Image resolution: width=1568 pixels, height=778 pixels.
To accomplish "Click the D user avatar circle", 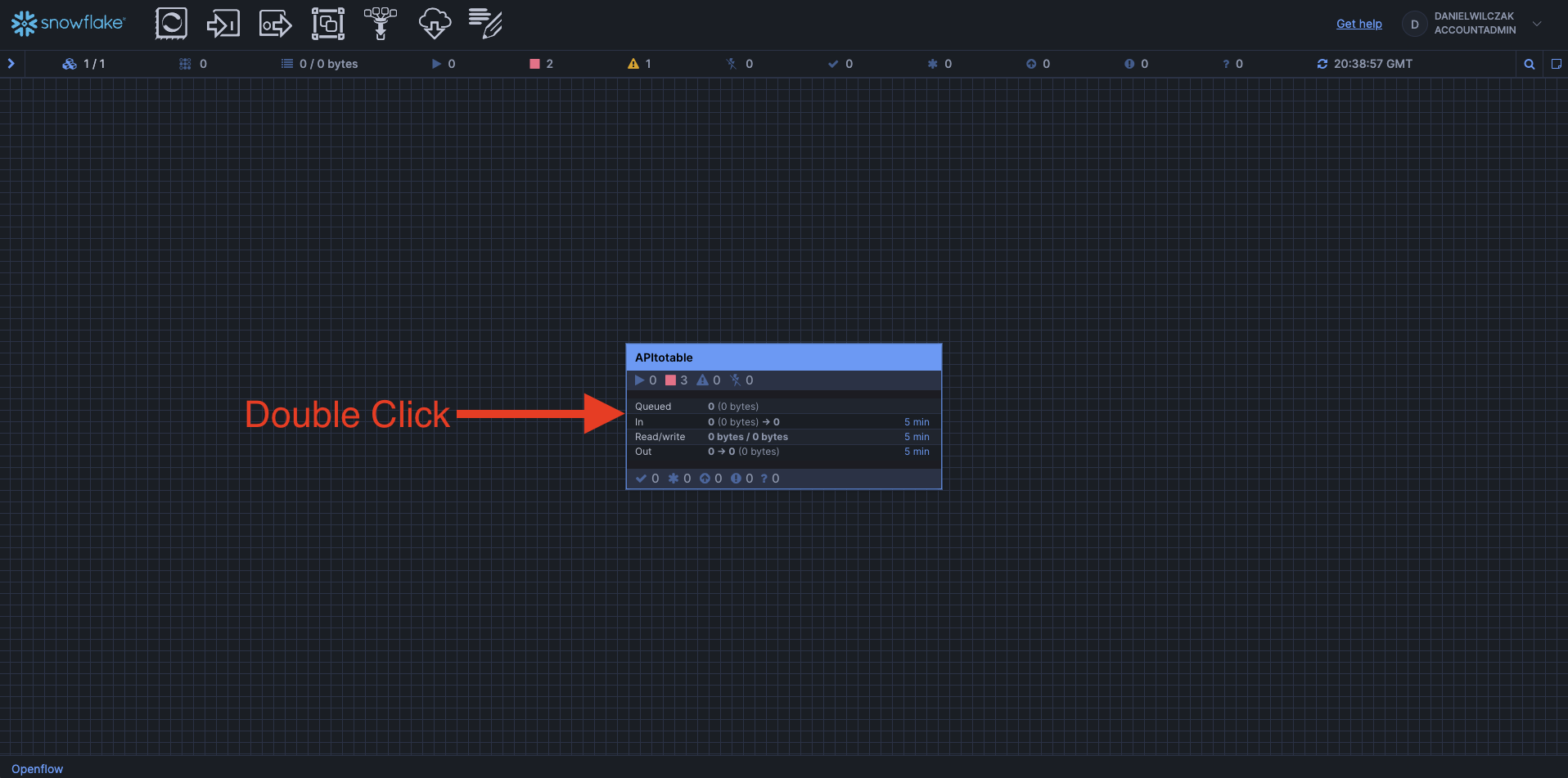I will [1414, 25].
